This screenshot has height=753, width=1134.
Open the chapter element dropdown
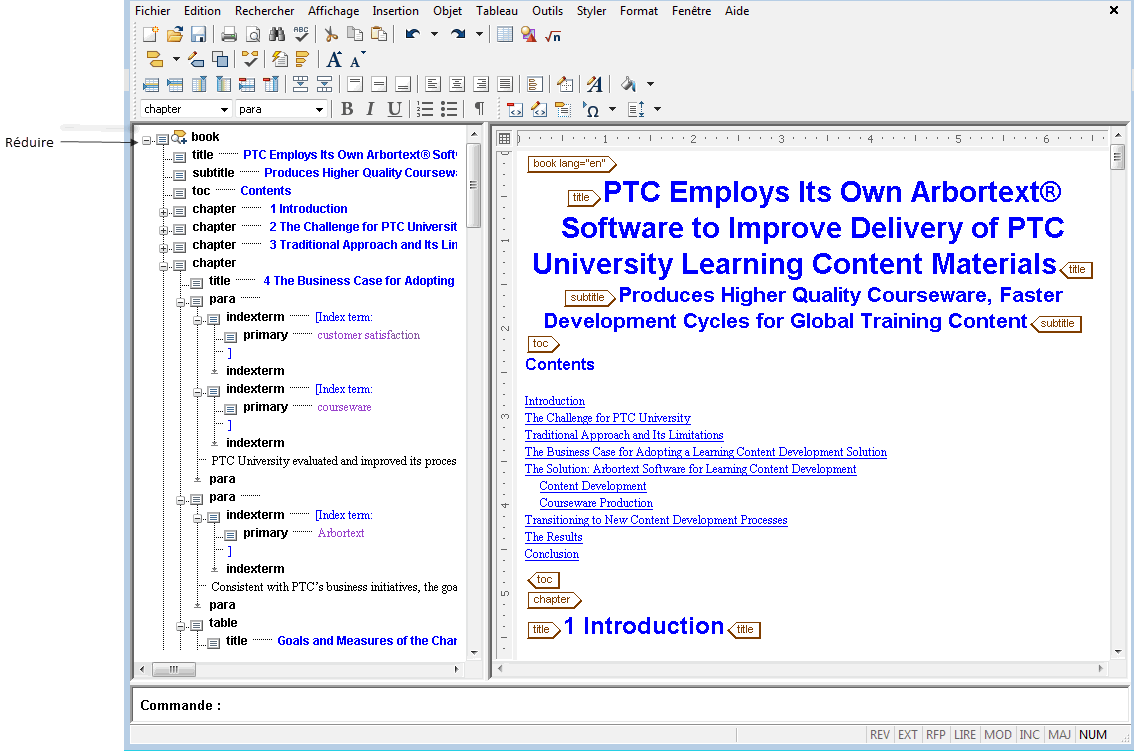(x=224, y=109)
